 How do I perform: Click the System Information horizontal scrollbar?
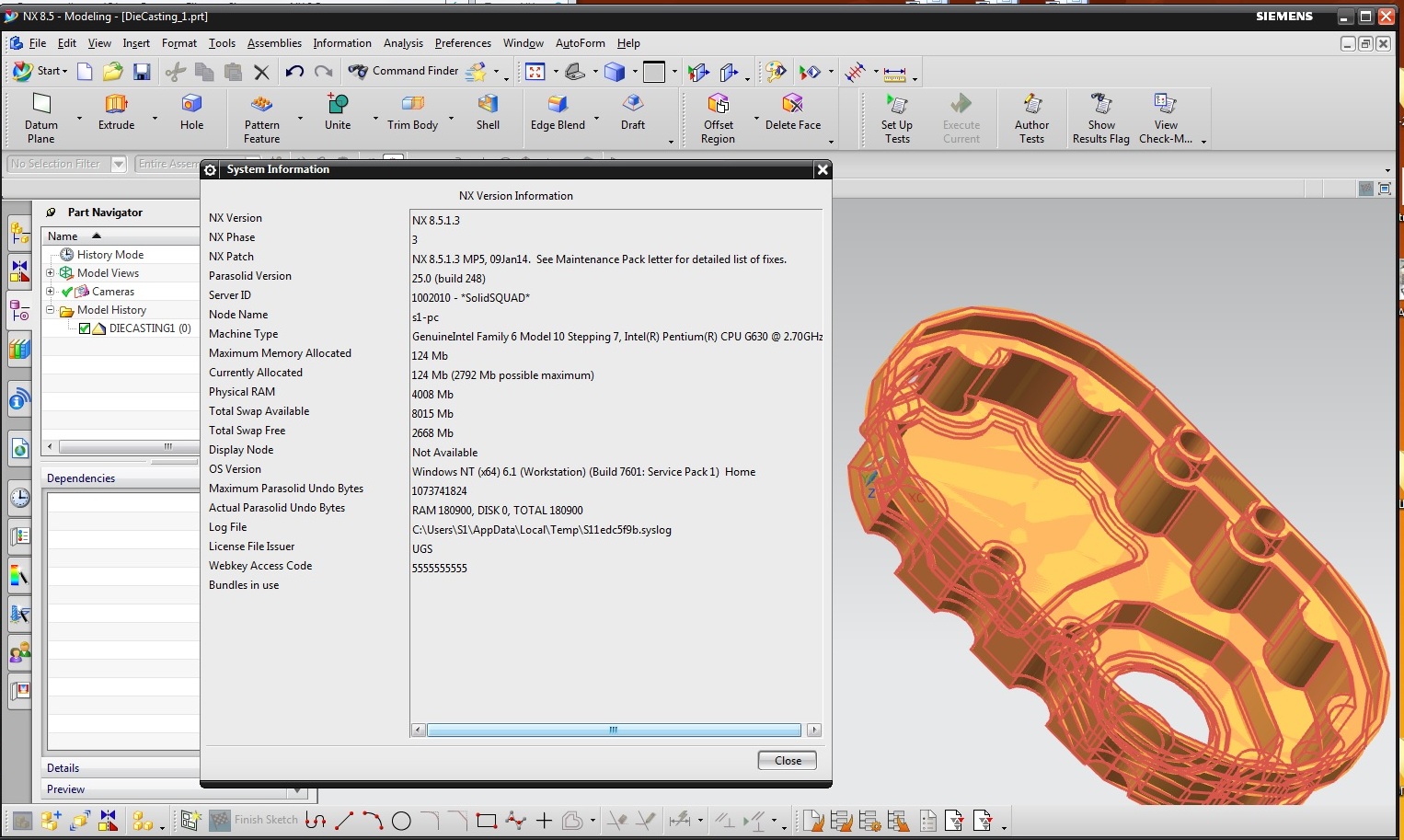(614, 730)
